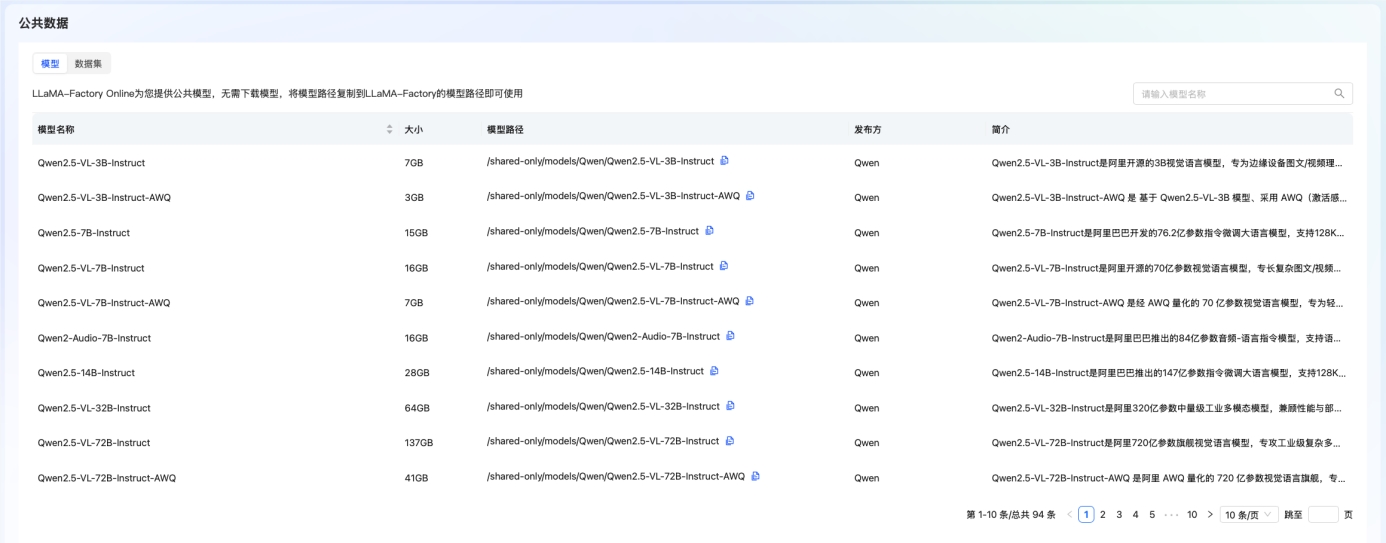
Task: Jump ahead via pagination ellipsis
Action: (x=1171, y=515)
